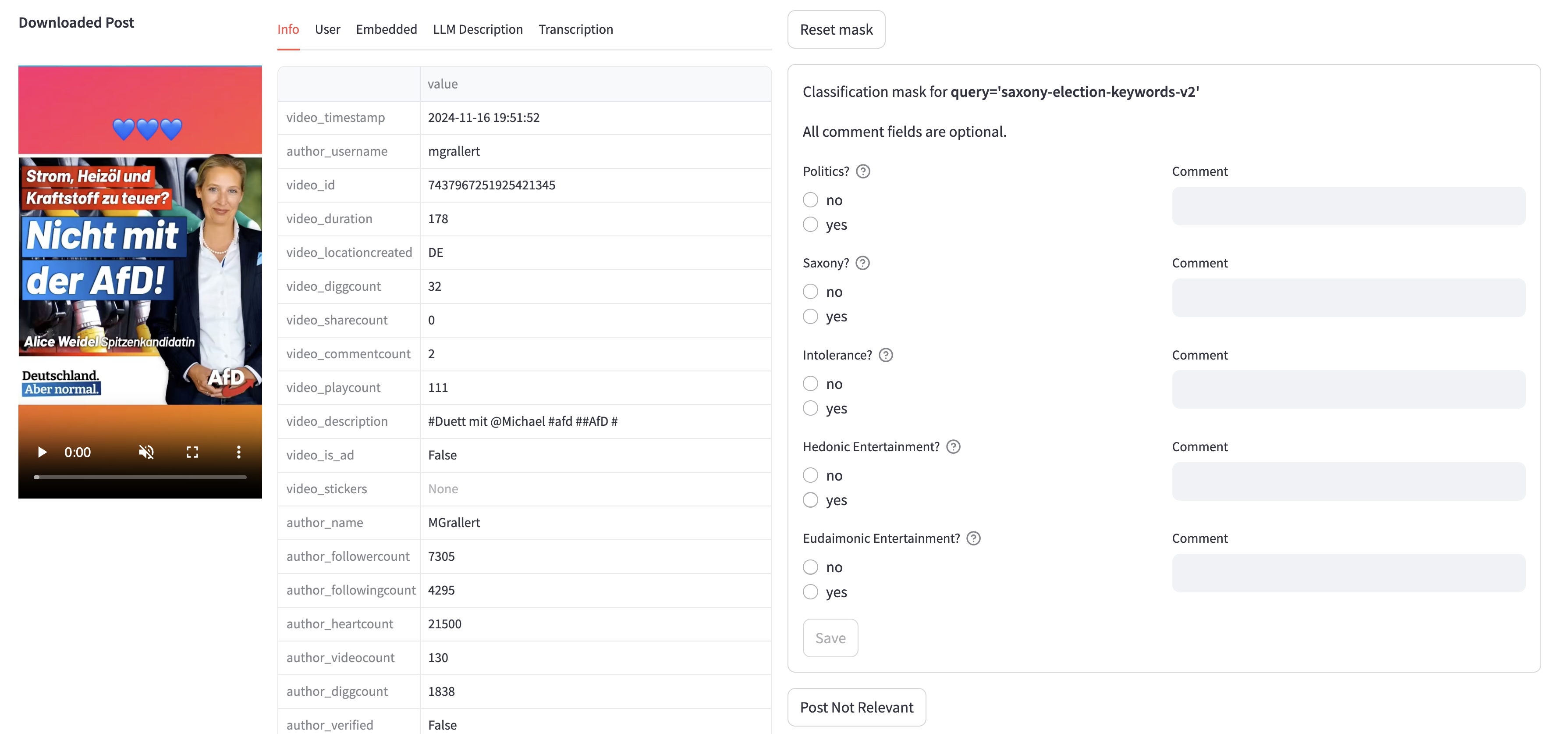The width and height of the screenshot is (1568, 734).
Task: Show help for Politics question
Action: tap(862, 171)
